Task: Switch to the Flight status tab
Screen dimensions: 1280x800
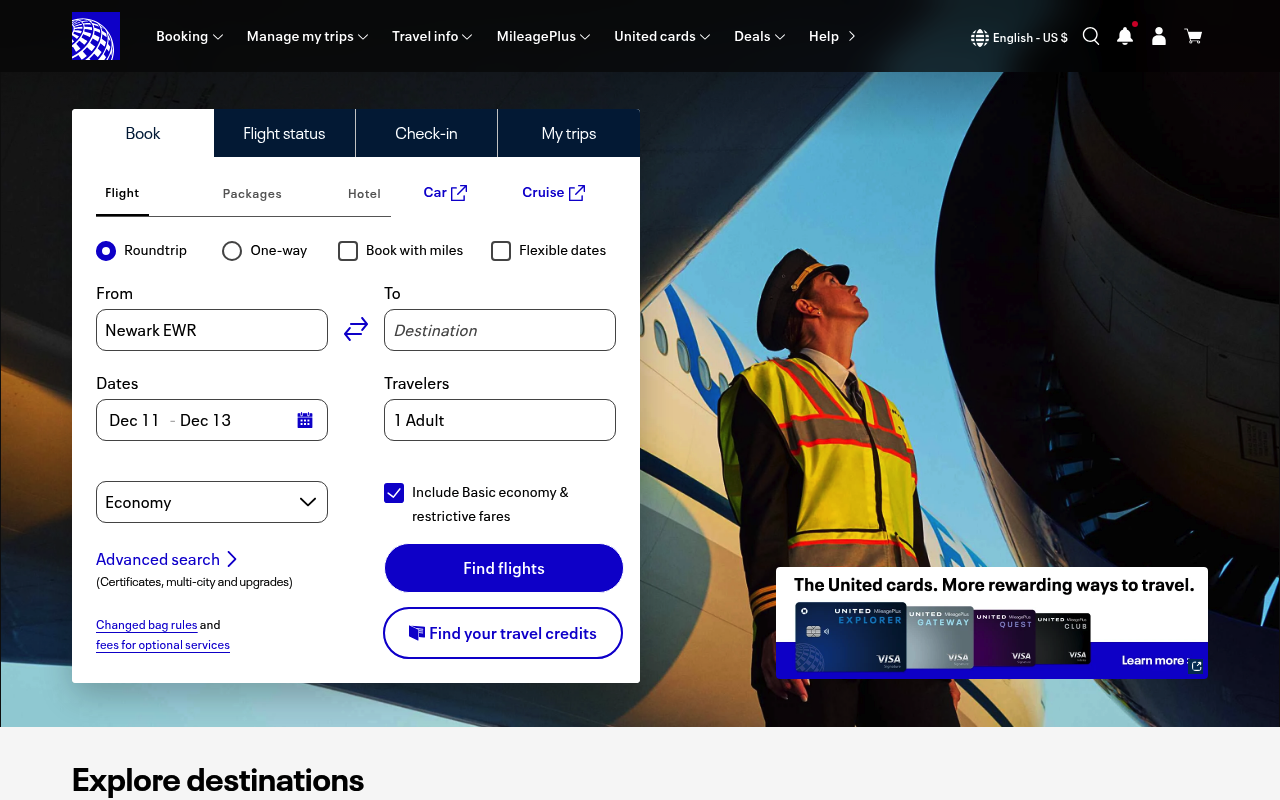Action: click(x=284, y=133)
